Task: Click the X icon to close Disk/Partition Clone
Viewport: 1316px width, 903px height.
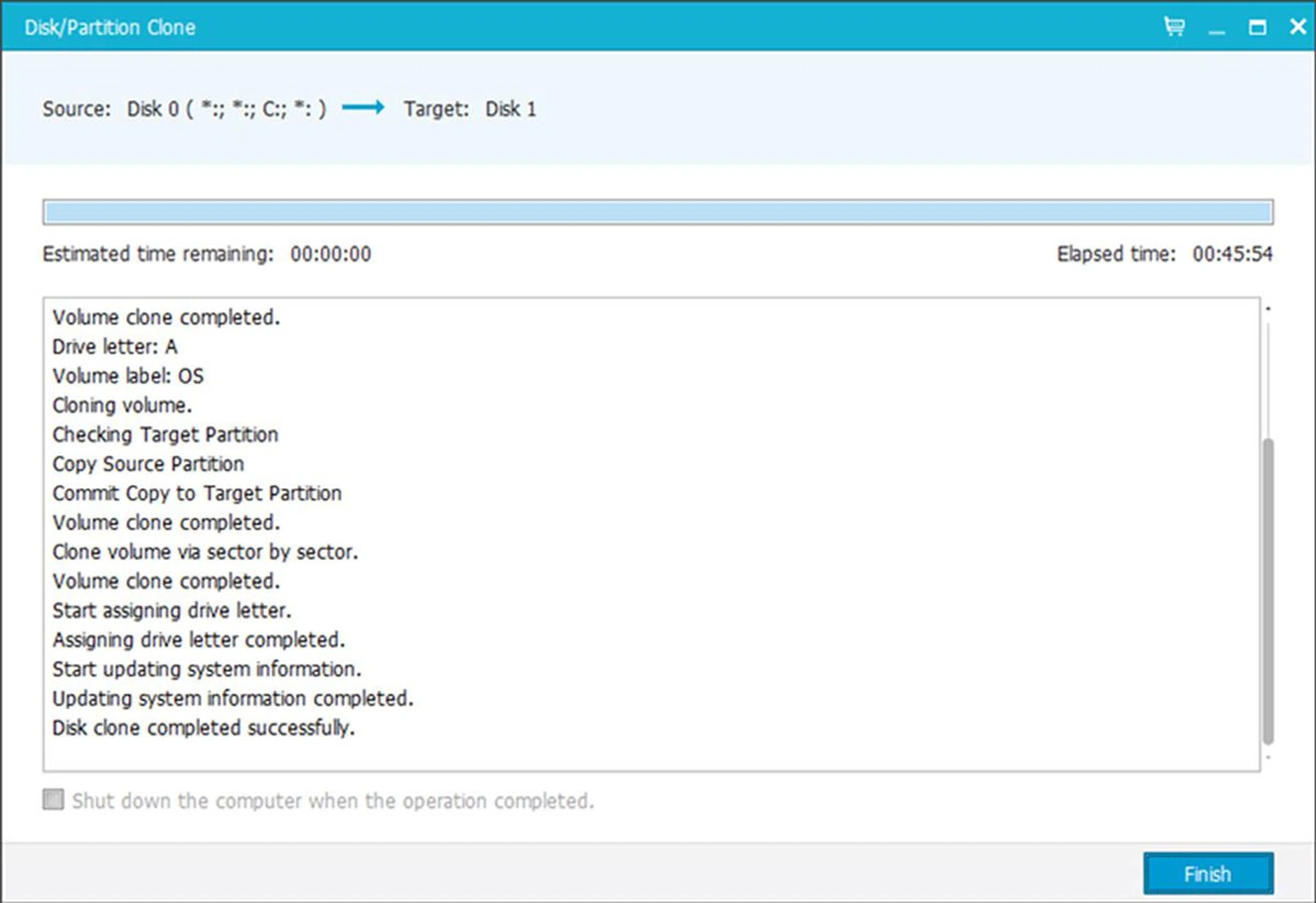Action: (x=1298, y=27)
